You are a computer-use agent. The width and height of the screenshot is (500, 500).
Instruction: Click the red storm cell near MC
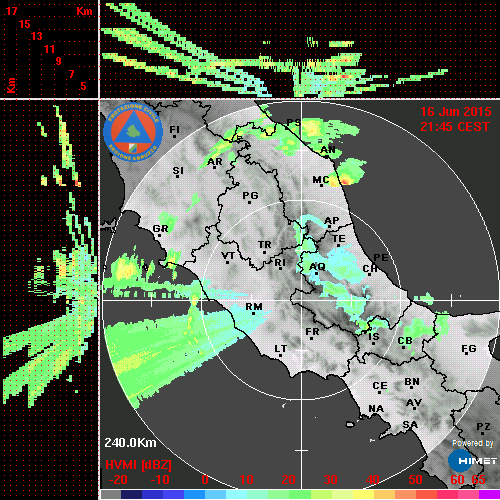(x=345, y=181)
